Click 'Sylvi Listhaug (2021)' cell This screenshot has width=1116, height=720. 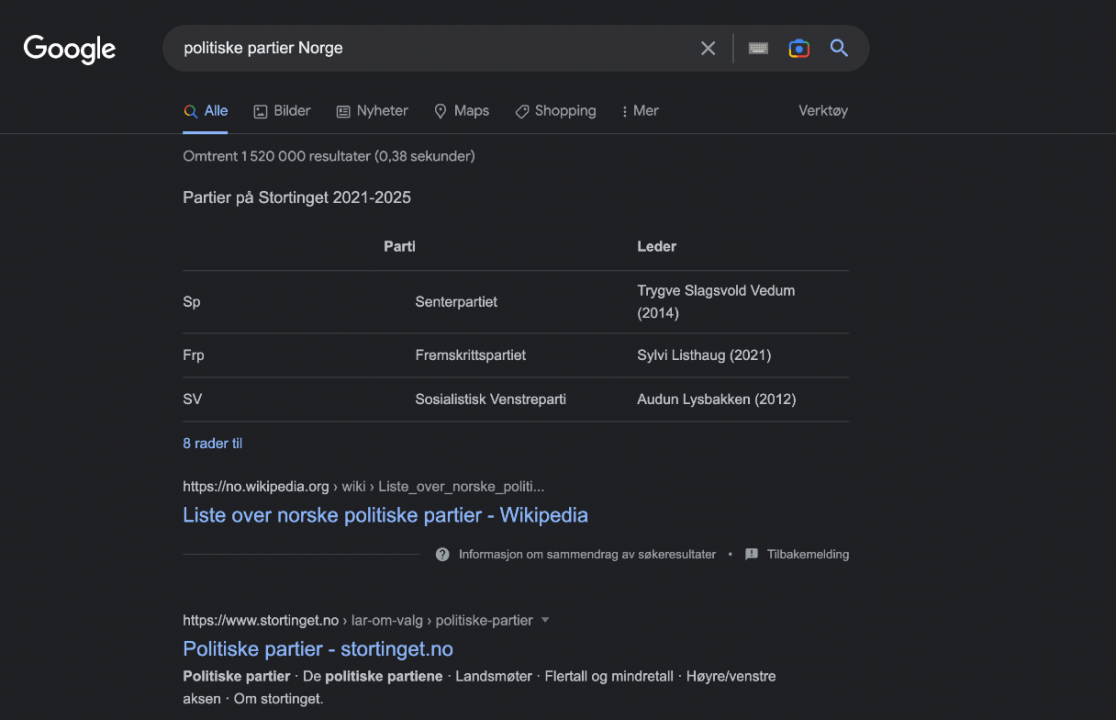click(704, 355)
